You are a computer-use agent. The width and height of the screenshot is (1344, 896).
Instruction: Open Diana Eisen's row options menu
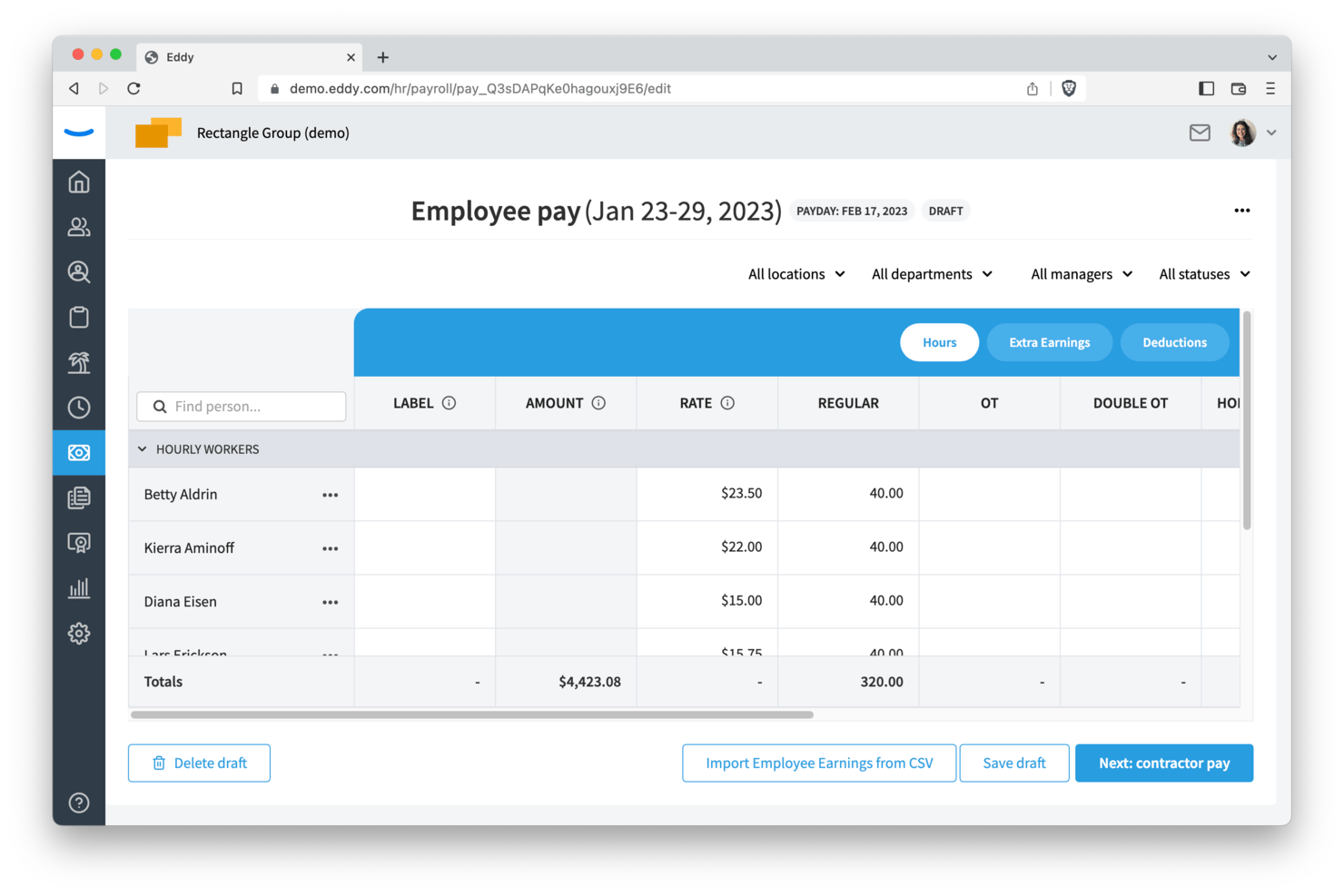click(331, 602)
